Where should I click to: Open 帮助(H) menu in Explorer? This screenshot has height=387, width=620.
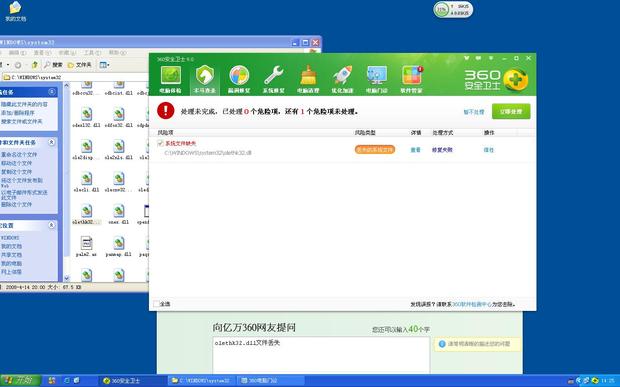tap(117, 53)
